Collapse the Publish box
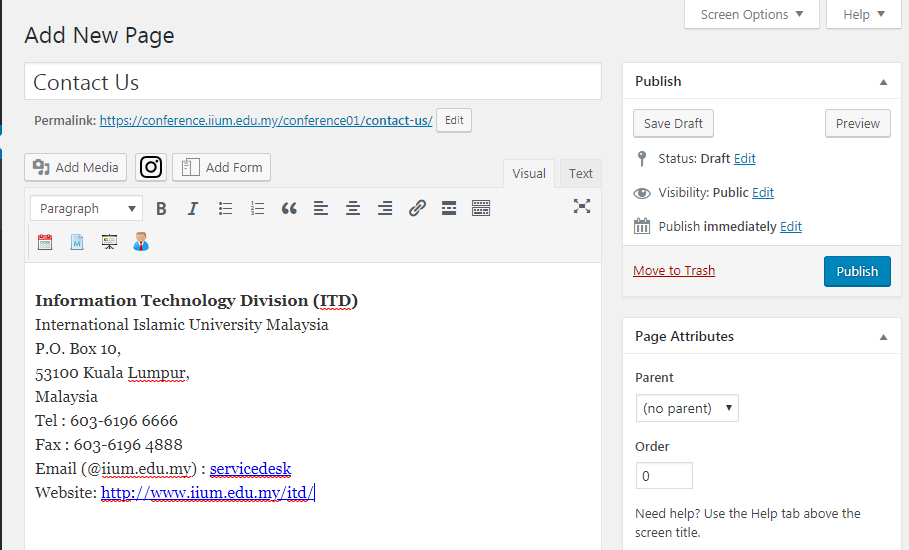Image resolution: width=909 pixels, height=550 pixels. pos(883,82)
